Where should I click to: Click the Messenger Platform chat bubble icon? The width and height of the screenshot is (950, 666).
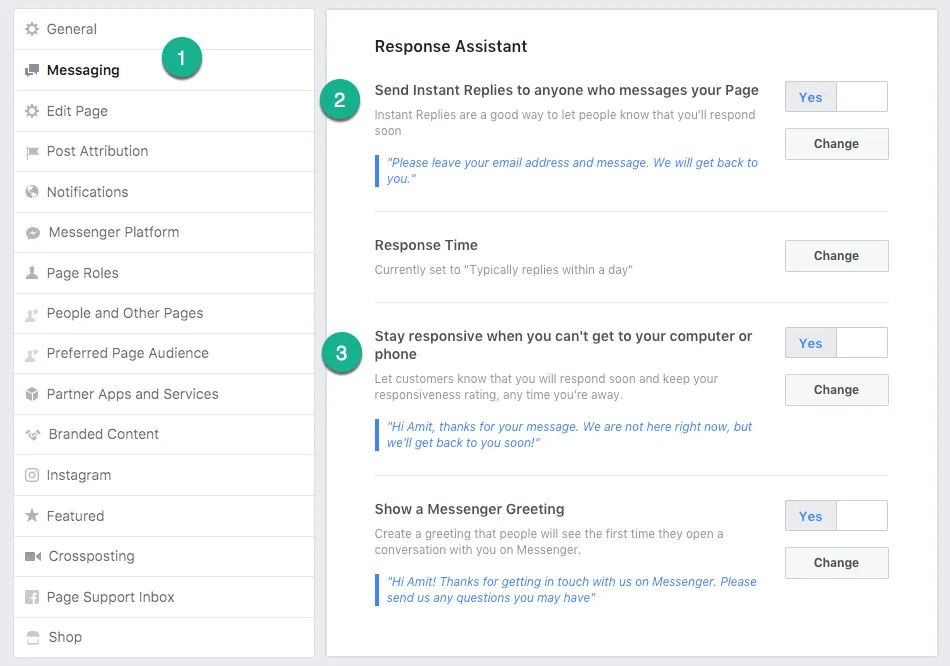point(32,233)
